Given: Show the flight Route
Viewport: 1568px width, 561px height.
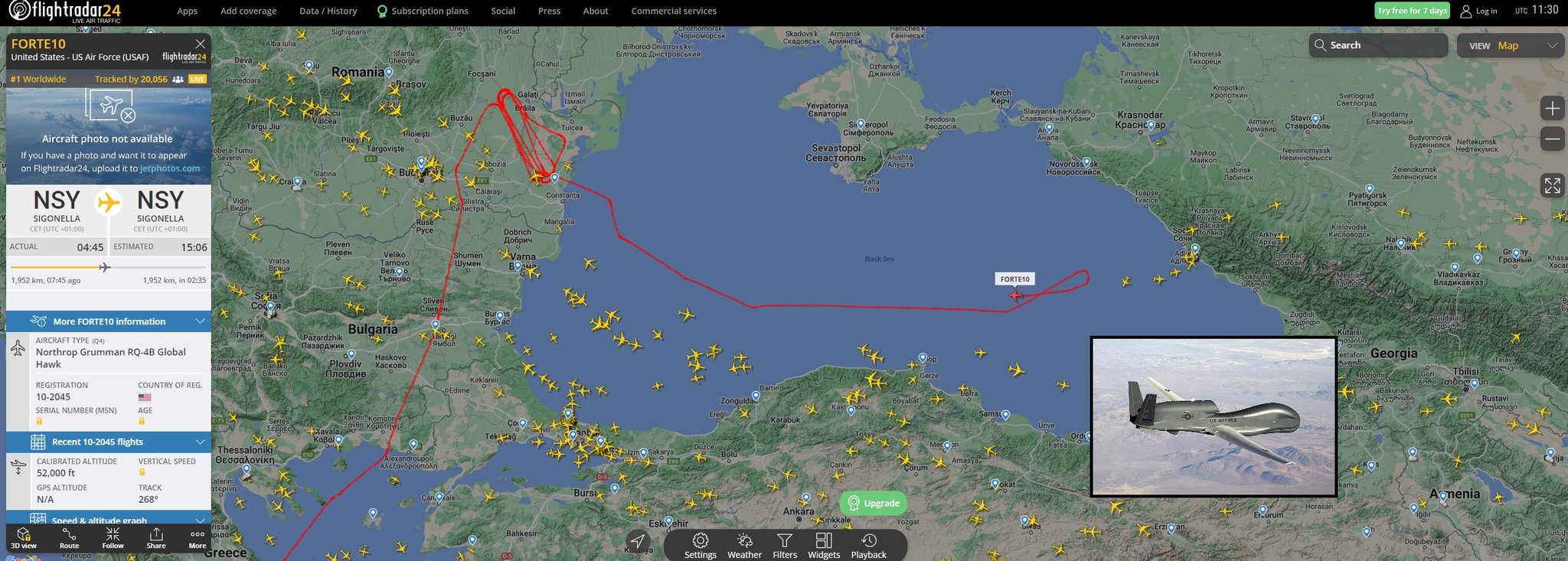Looking at the screenshot, I should (69, 538).
